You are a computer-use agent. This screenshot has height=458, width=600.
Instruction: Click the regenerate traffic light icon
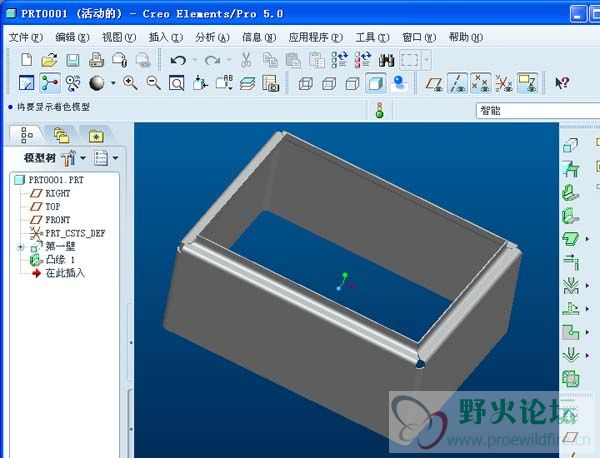[379, 110]
